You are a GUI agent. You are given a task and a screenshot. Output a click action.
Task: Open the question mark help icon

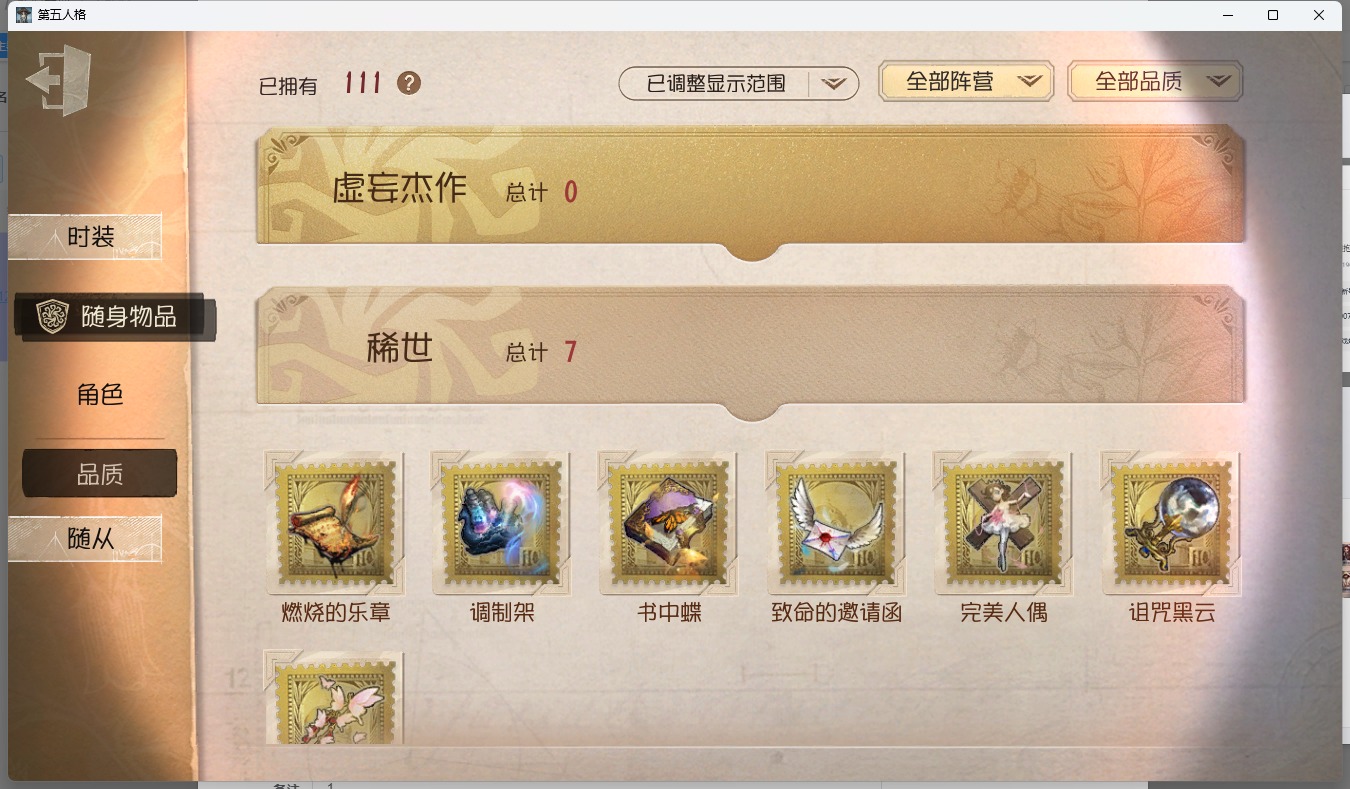408,83
